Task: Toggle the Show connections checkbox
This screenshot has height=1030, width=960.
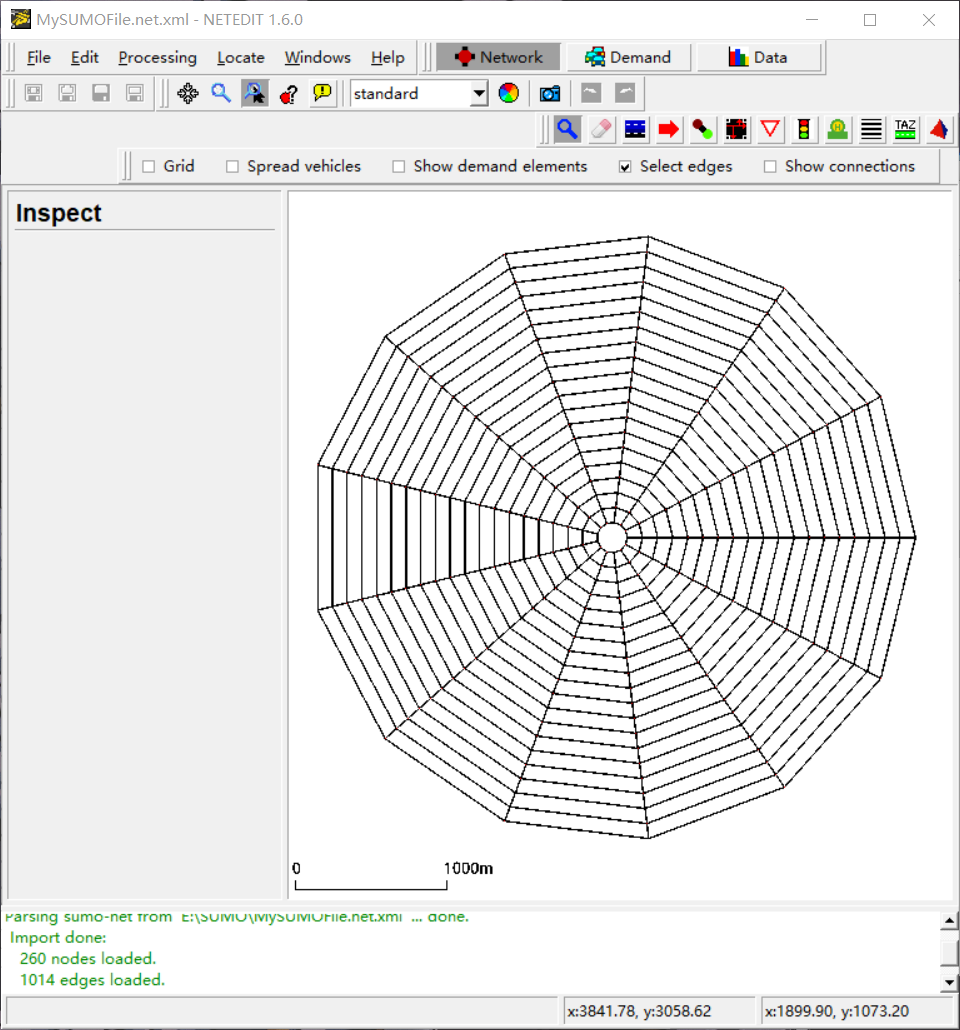Action: [x=770, y=166]
